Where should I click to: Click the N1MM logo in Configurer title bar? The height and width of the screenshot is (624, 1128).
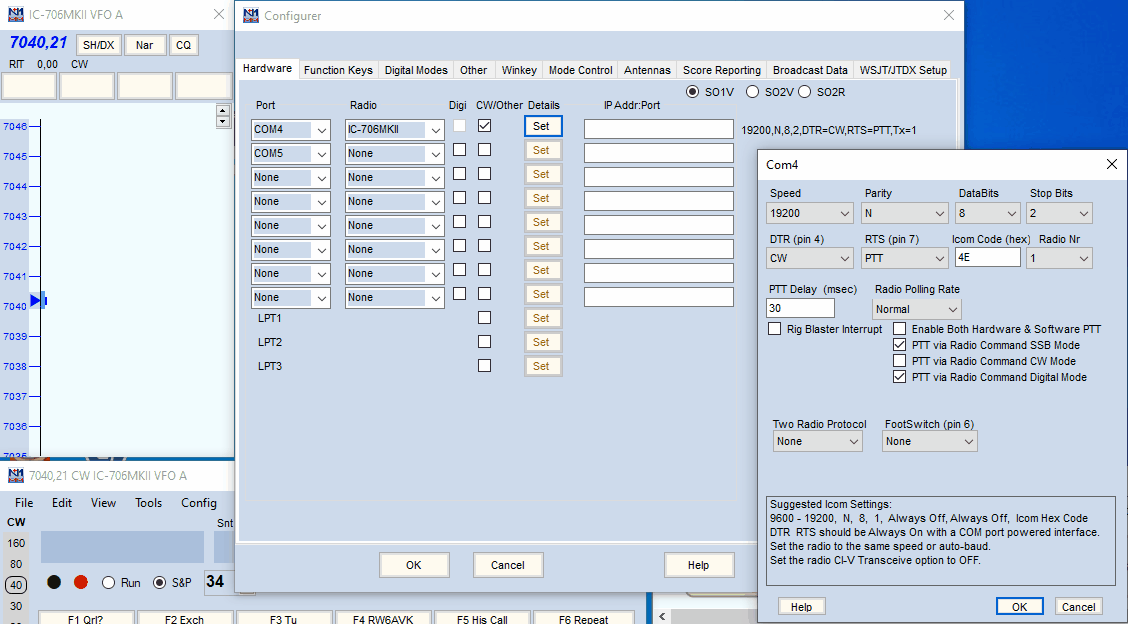(250, 15)
